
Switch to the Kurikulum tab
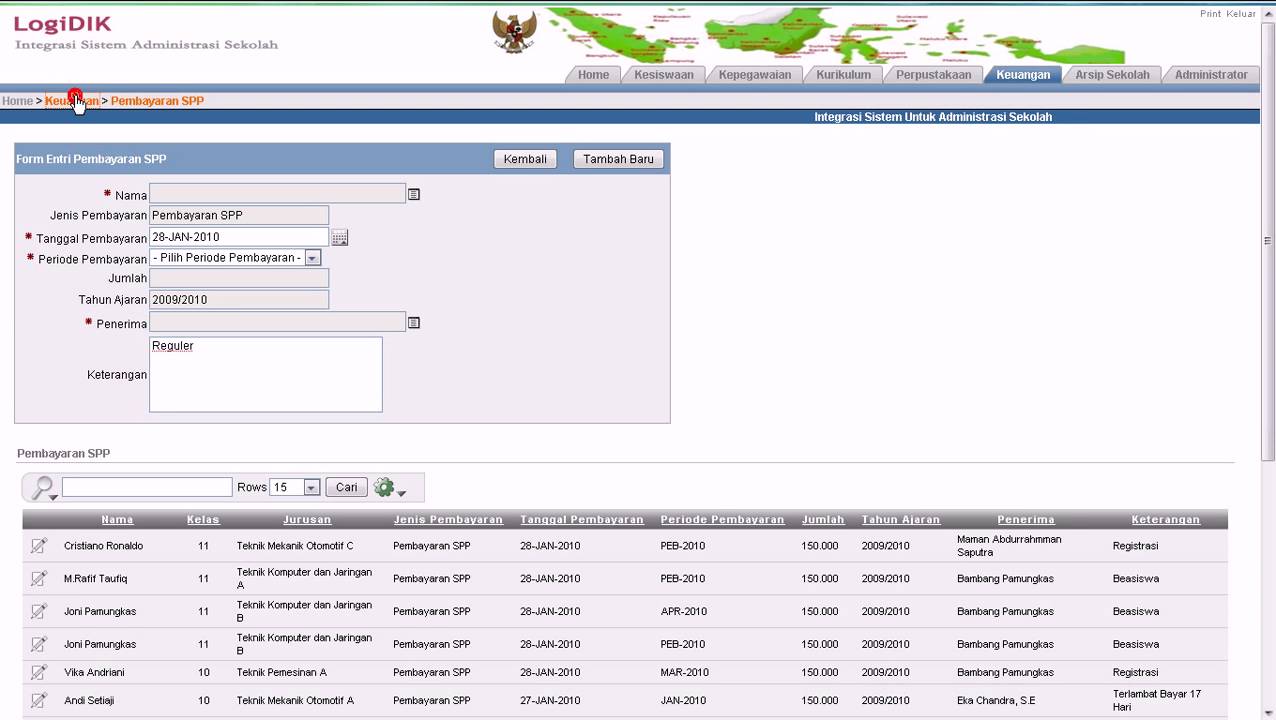pyautogui.click(x=843, y=75)
